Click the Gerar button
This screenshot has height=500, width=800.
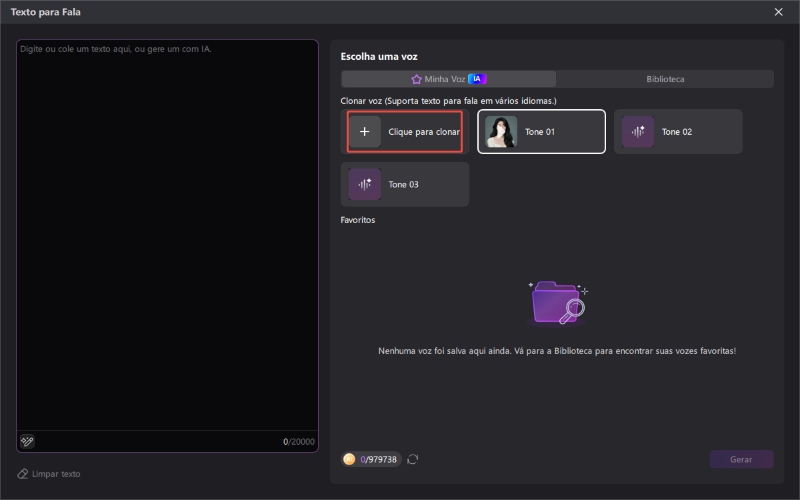point(741,459)
